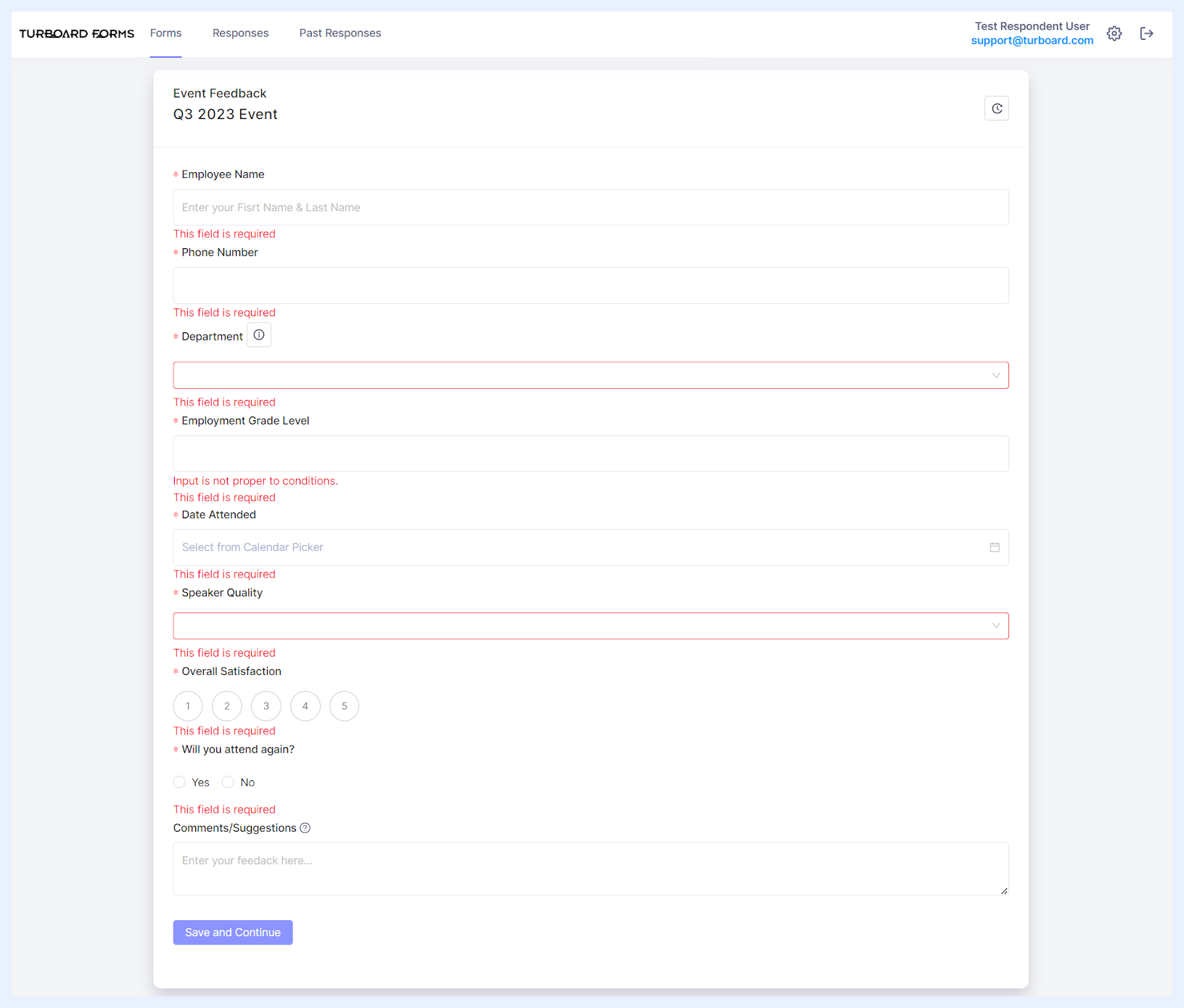
Task: Click the Speaker Quality label
Action: click(222, 593)
